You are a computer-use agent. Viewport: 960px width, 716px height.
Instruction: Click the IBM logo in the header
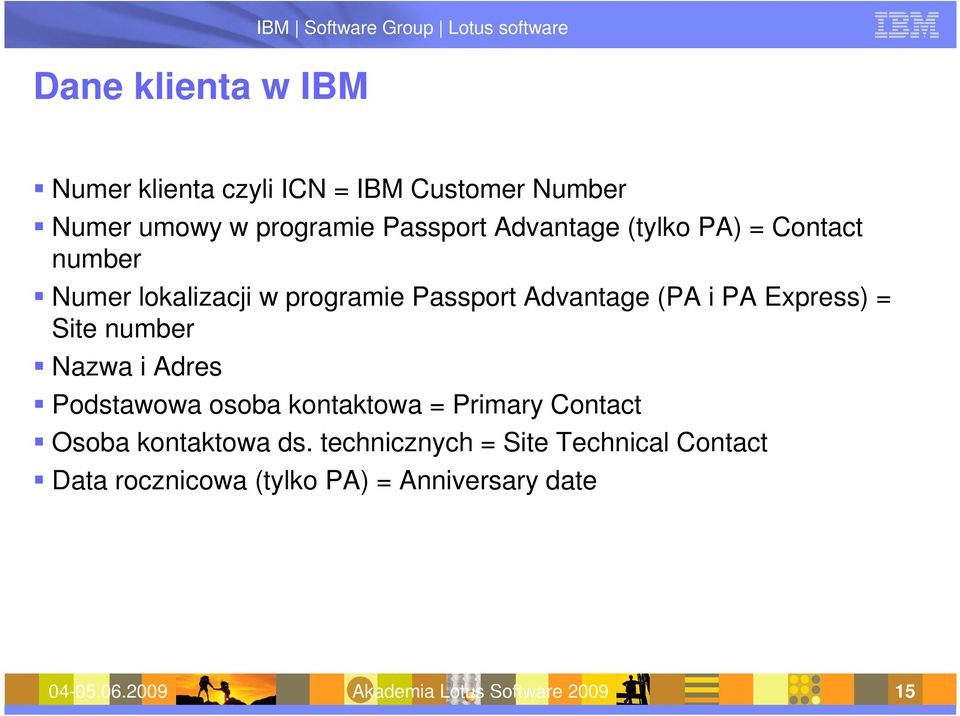[906, 26]
